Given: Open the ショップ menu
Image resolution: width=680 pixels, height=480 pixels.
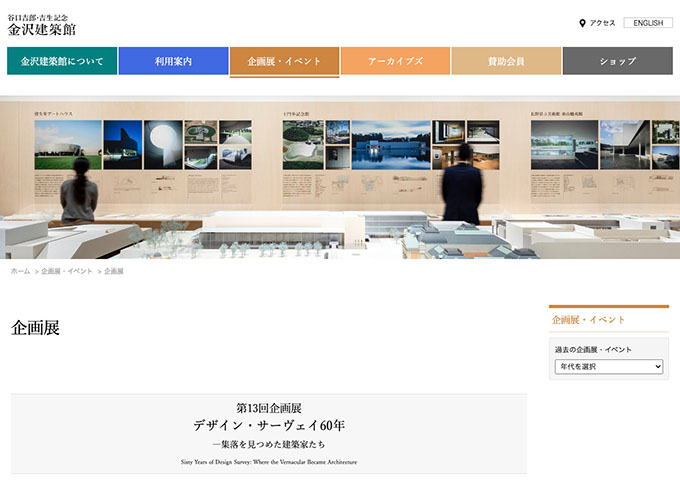Looking at the screenshot, I should pyautogui.click(x=618, y=61).
